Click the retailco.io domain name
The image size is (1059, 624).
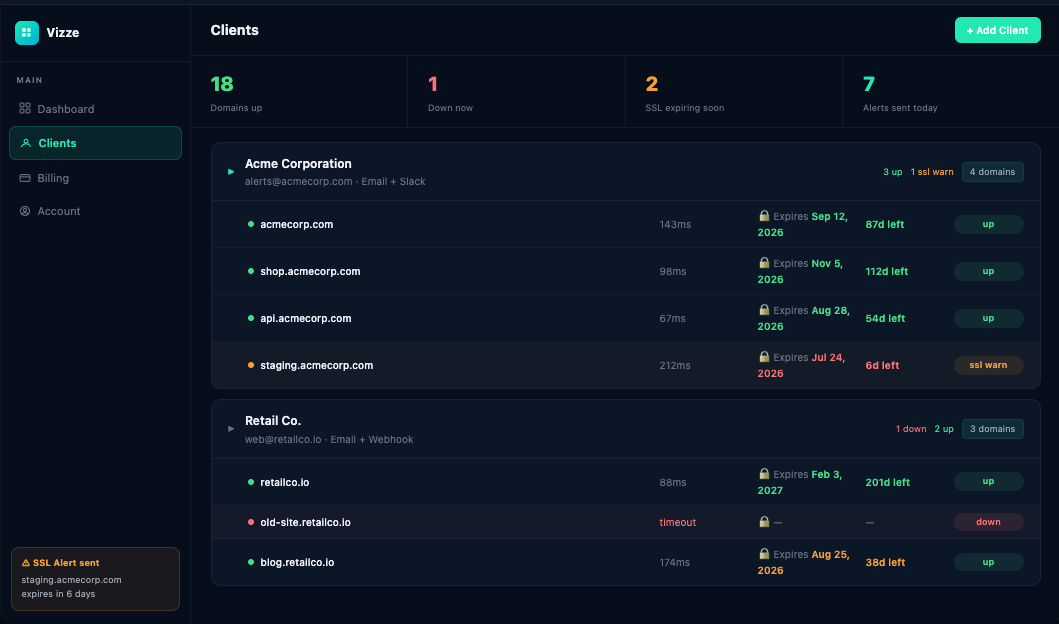pos(284,482)
